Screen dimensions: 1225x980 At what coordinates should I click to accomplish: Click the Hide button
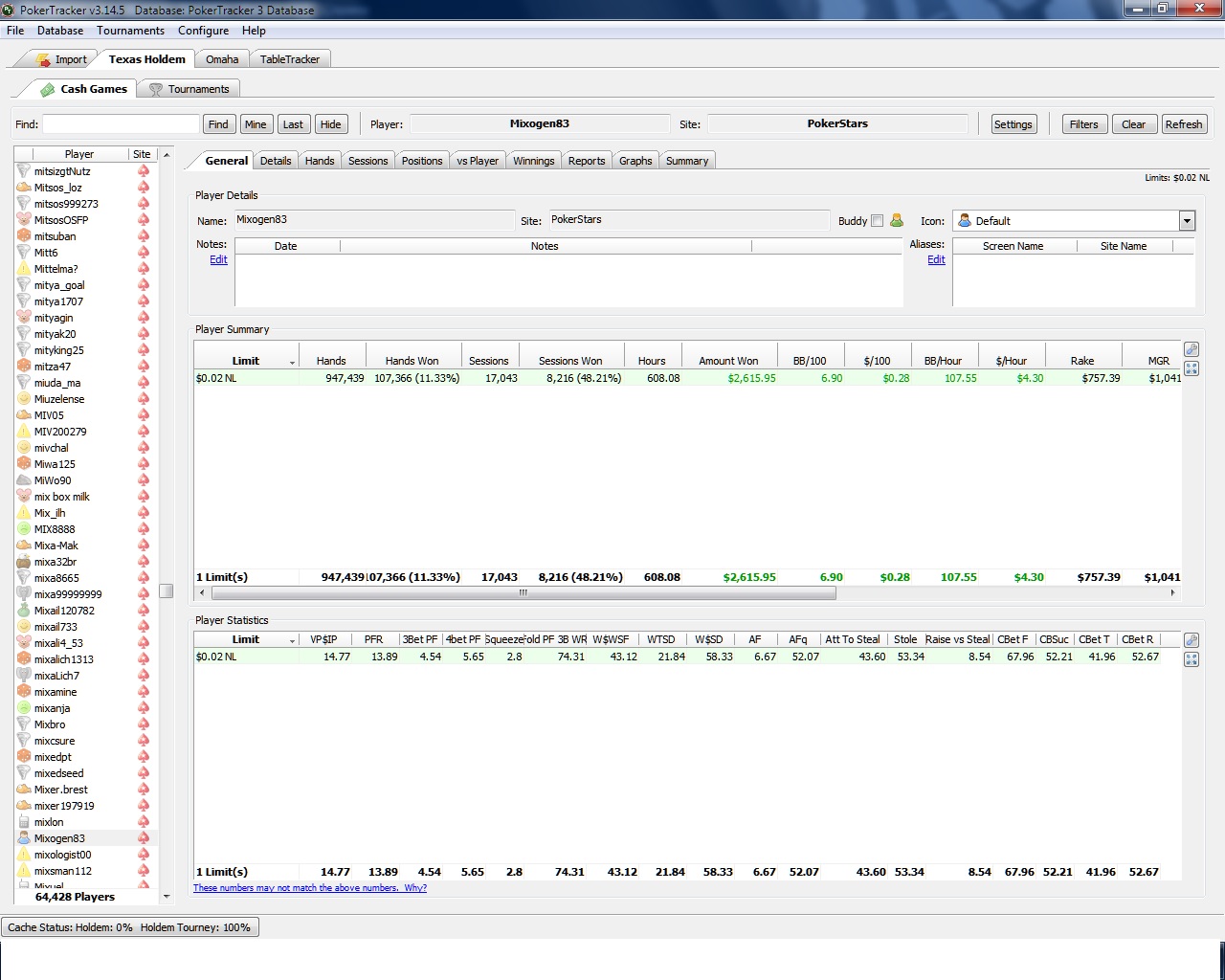click(330, 124)
